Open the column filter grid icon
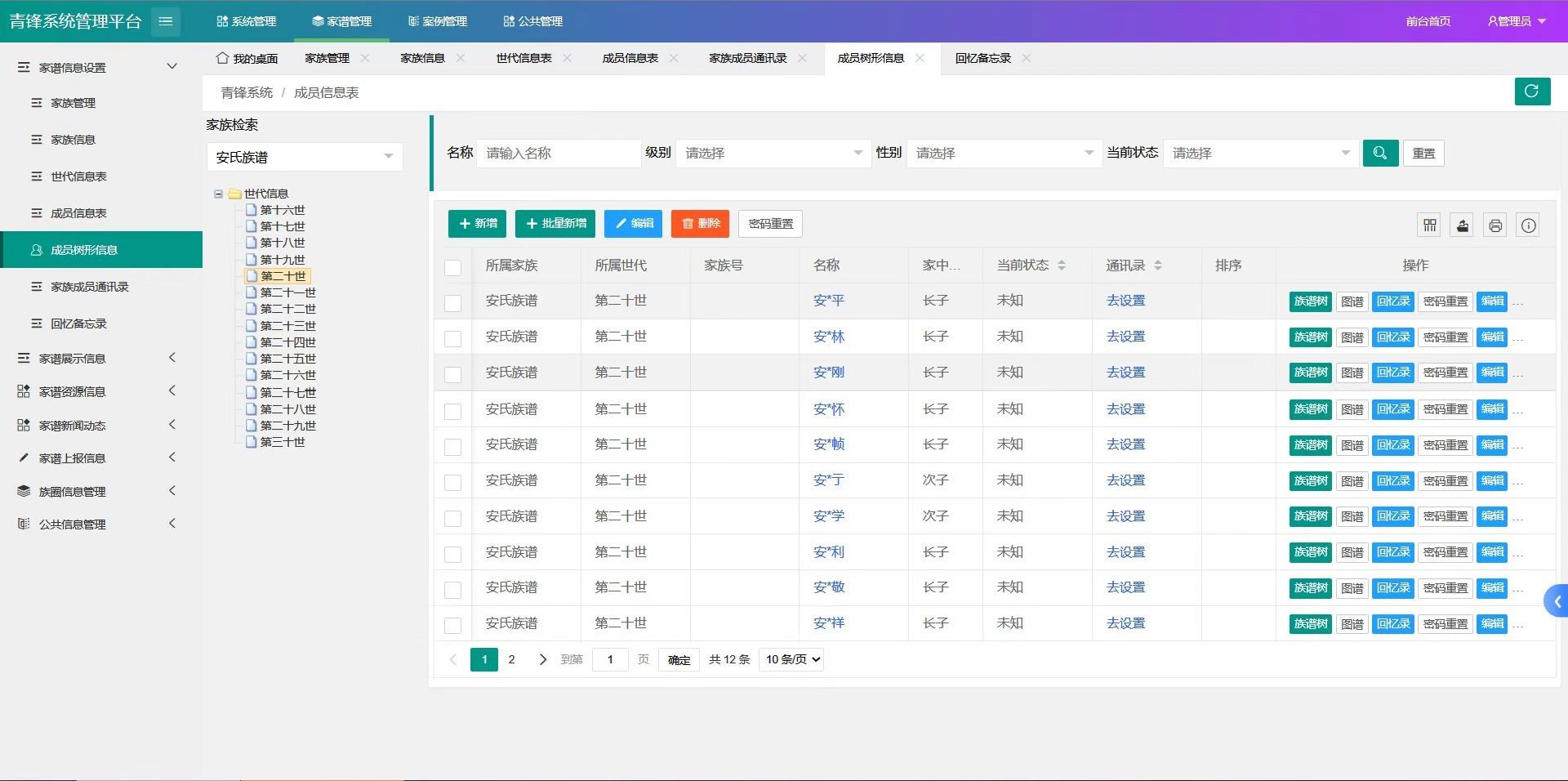 tap(1429, 225)
